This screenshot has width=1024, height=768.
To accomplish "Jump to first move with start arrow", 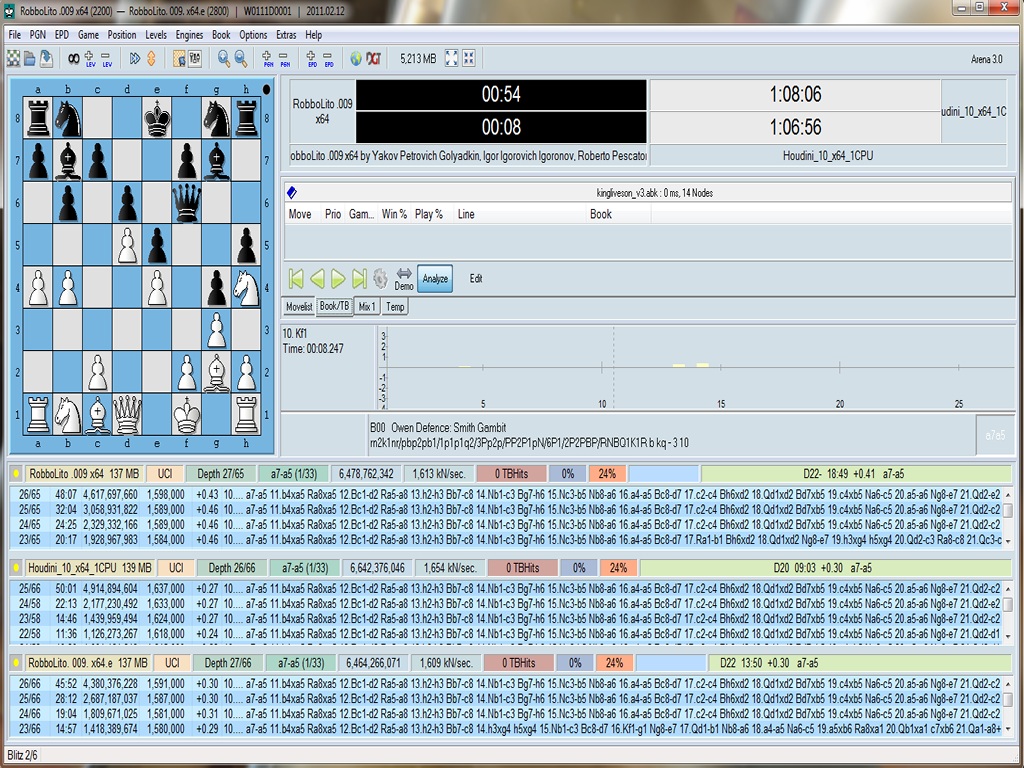I will click(x=296, y=279).
